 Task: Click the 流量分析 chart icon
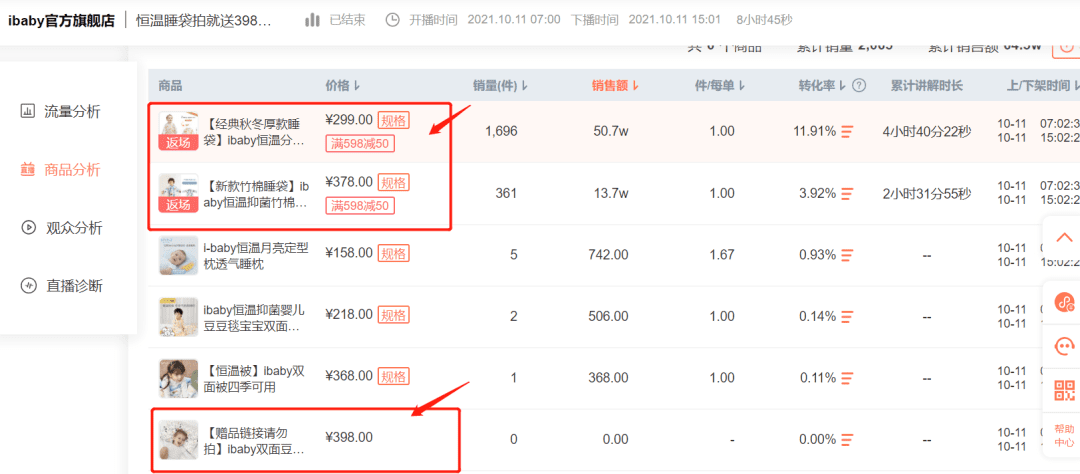[28, 111]
